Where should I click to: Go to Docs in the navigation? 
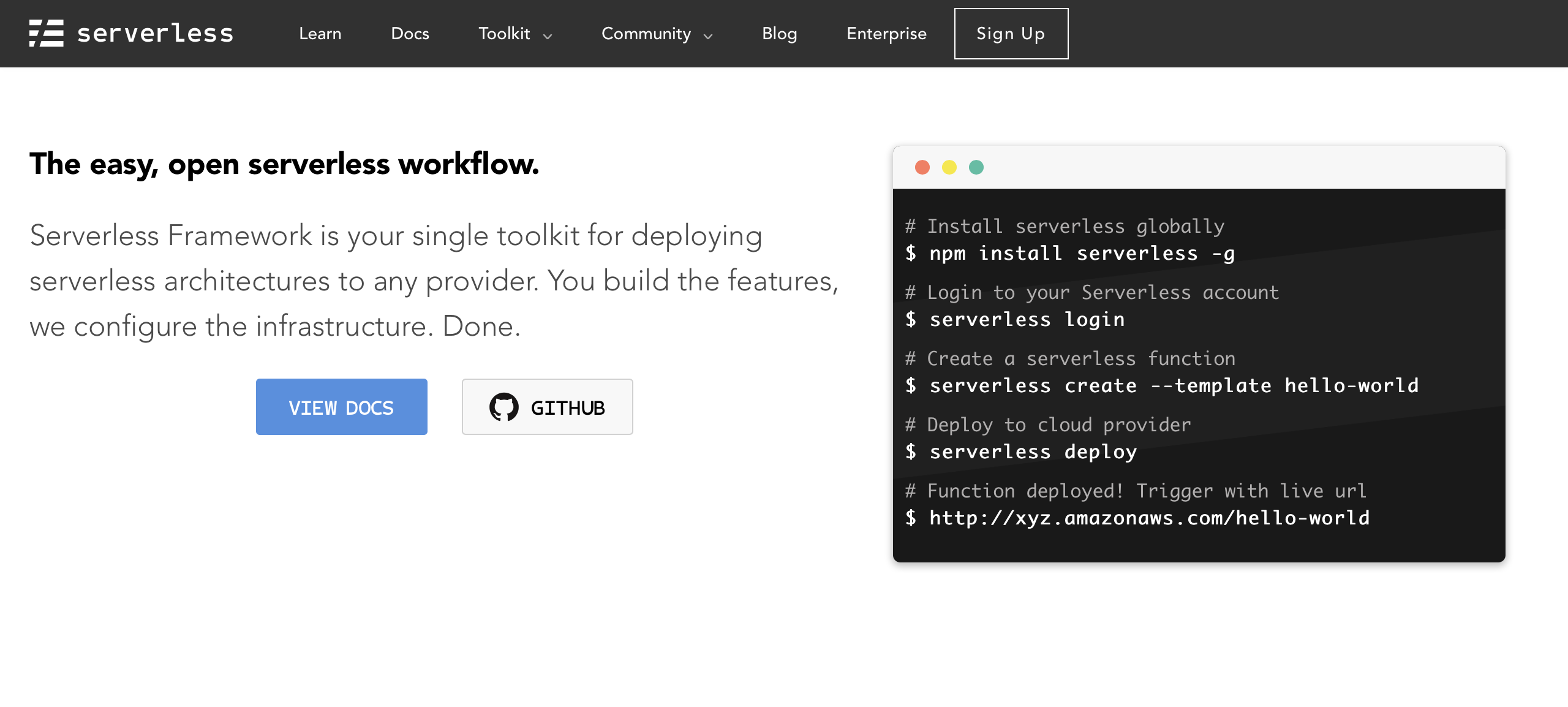(x=410, y=34)
